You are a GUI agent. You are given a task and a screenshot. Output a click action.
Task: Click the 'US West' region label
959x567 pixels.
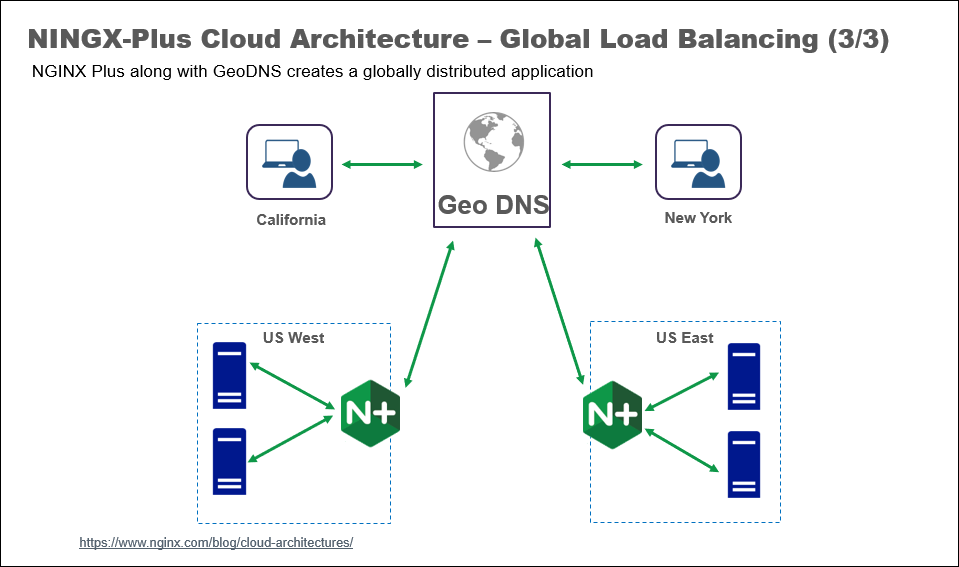294,338
